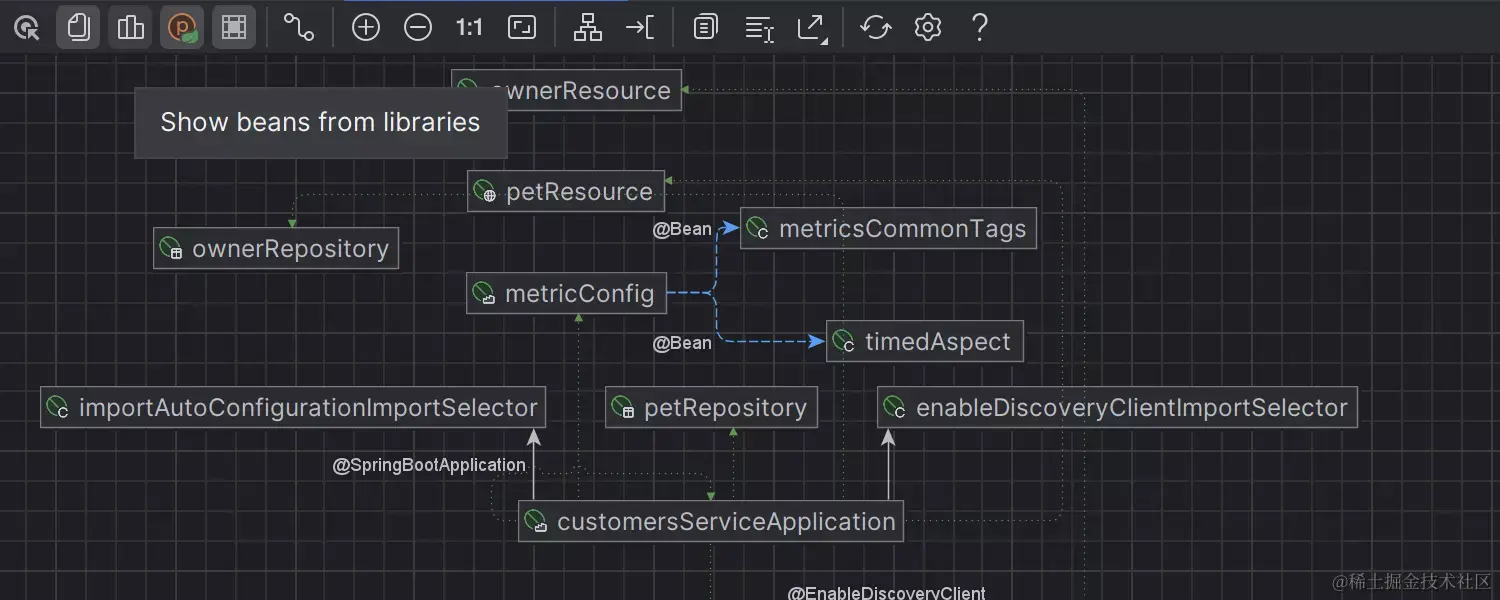
Task: Toggle the grid display icon
Action: coord(234,27)
